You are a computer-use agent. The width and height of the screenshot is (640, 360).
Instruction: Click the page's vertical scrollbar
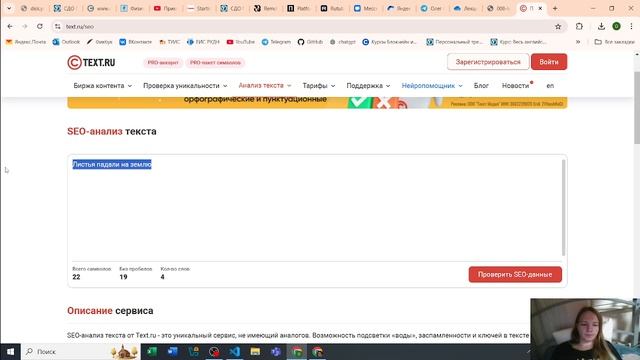point(637,108)
